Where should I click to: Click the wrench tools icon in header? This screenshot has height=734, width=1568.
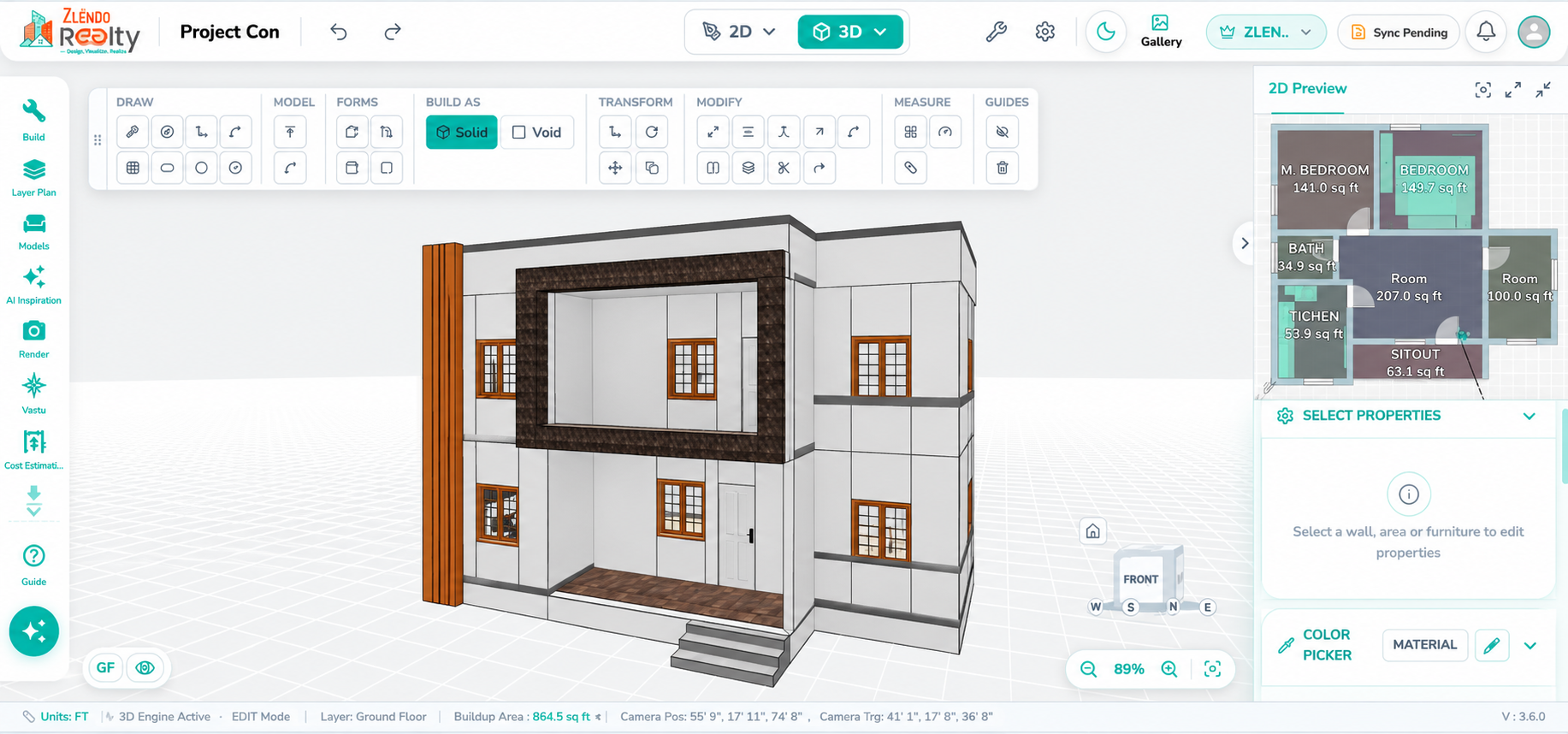point(996,32)
